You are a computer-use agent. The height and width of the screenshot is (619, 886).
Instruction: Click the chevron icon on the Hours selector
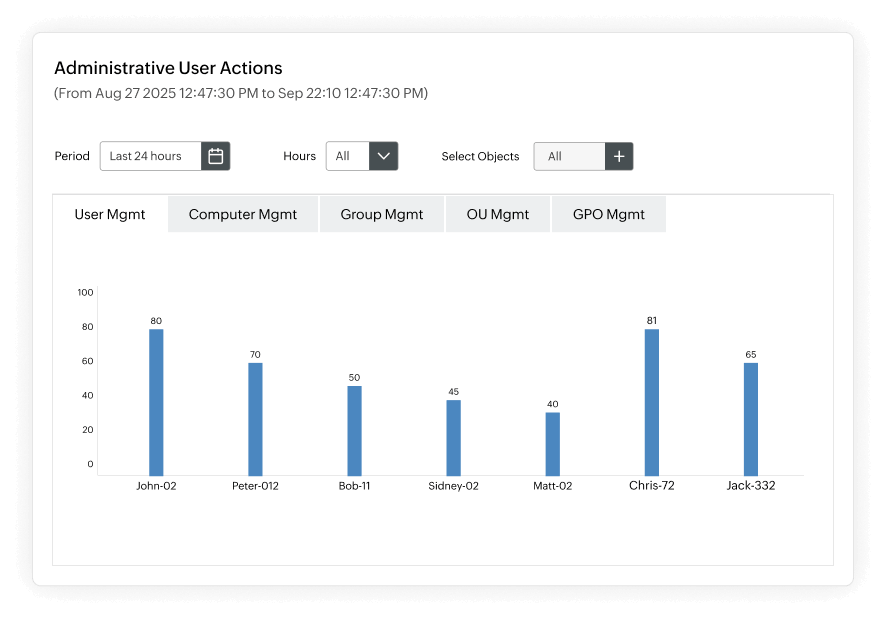pos(383,156)
